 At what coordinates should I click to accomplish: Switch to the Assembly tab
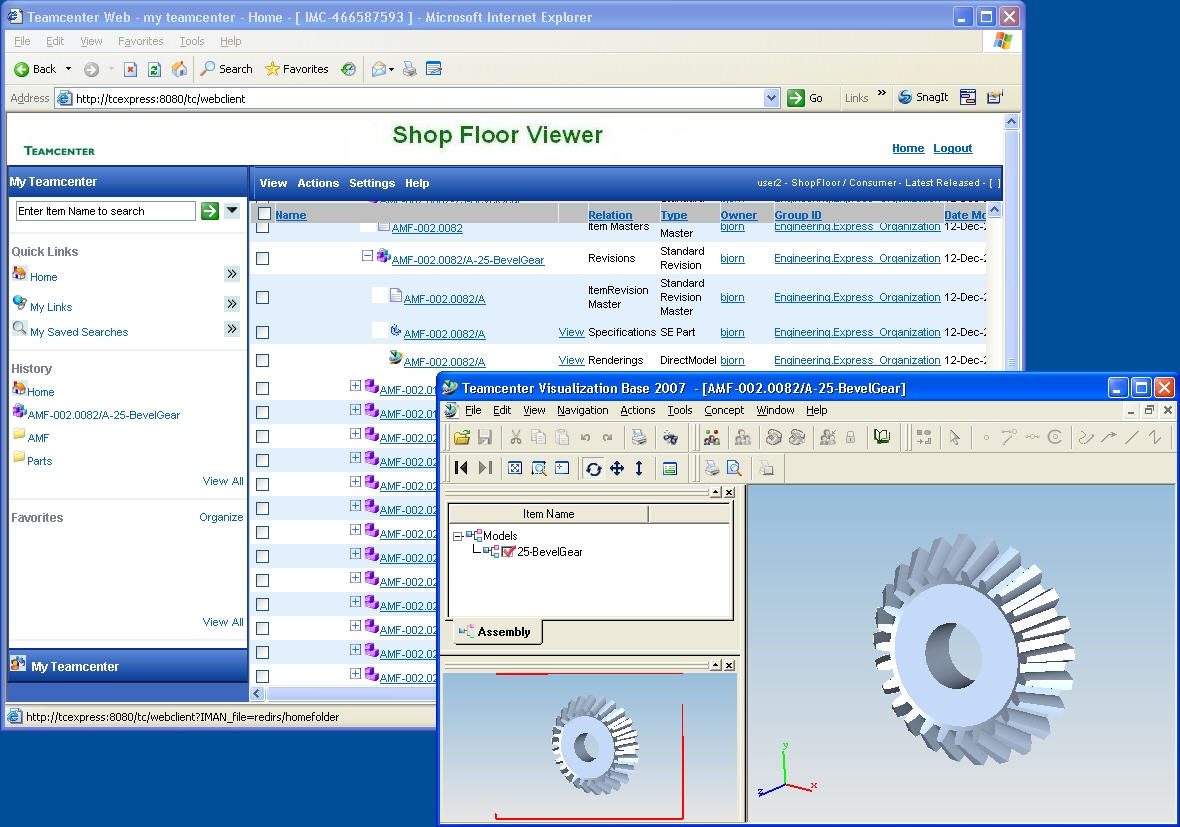[497, 632]
